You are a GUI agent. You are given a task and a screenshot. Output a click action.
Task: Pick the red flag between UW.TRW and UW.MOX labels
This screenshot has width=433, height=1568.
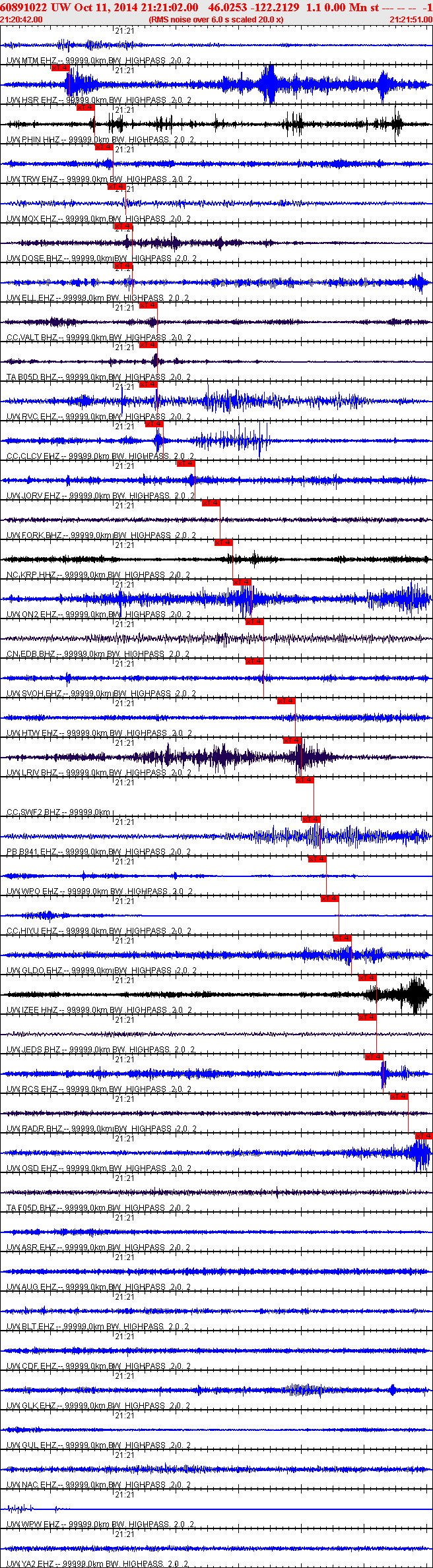coord(117,187)
